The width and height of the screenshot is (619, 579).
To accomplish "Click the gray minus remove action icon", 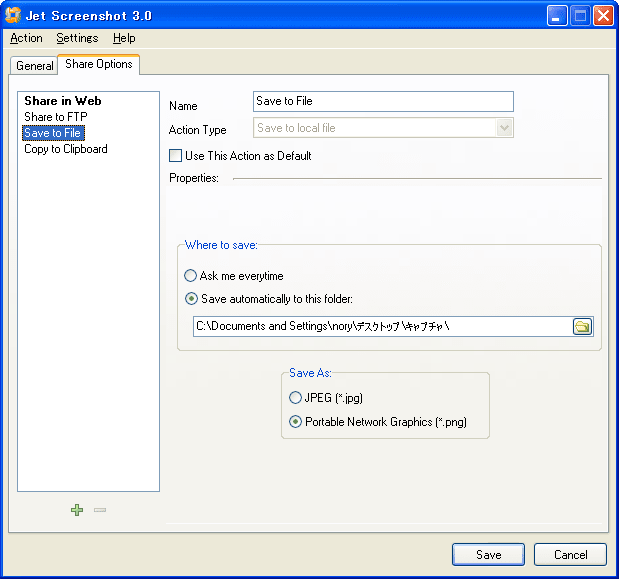I will pos(100,510).
